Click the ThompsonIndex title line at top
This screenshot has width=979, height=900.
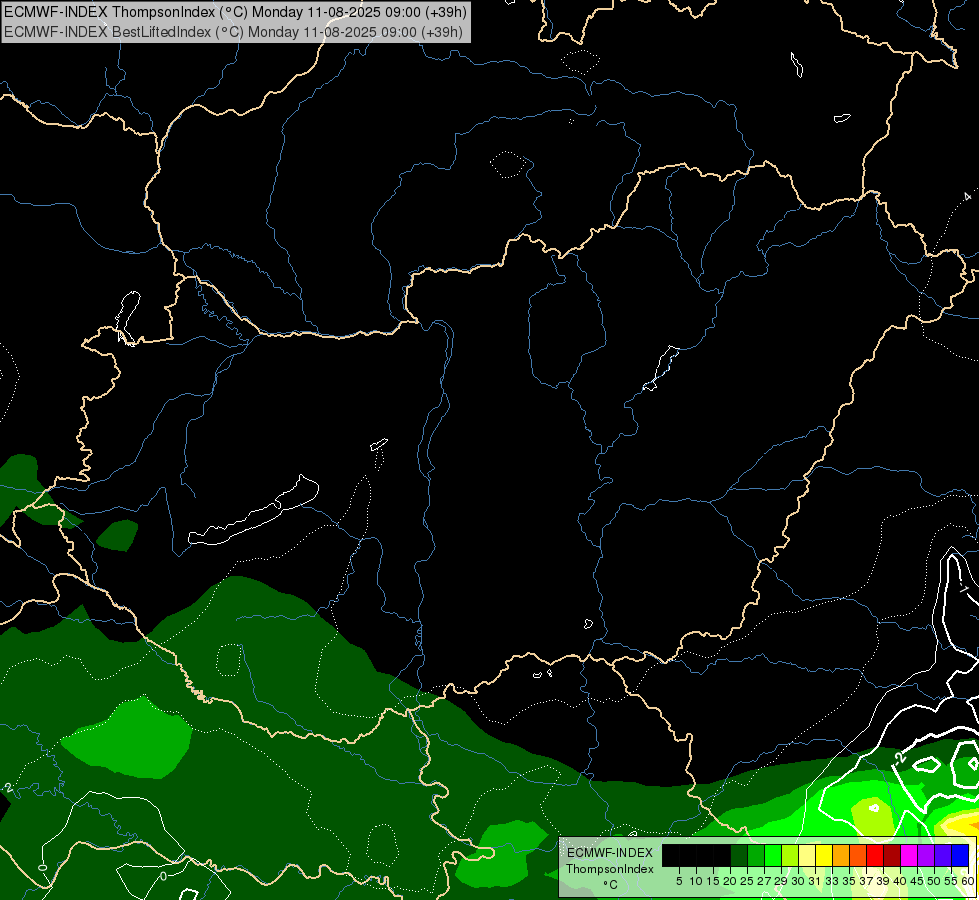pyautogui.click(x=235, y=12)
